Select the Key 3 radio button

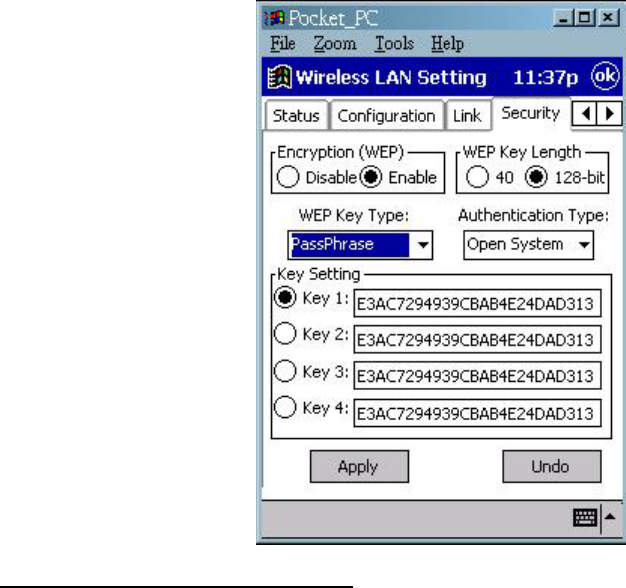(285, 371)
